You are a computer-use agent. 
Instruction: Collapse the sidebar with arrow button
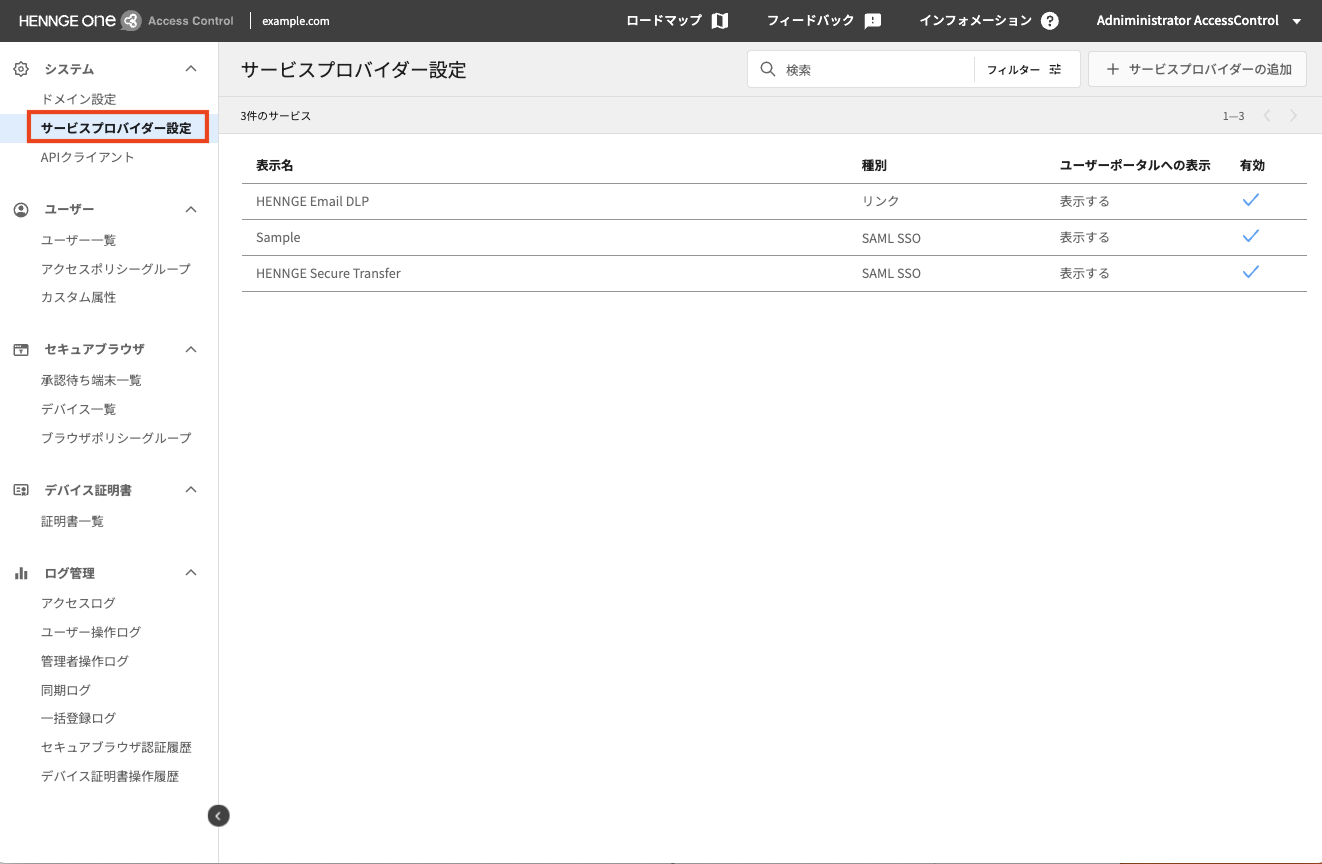218,816
